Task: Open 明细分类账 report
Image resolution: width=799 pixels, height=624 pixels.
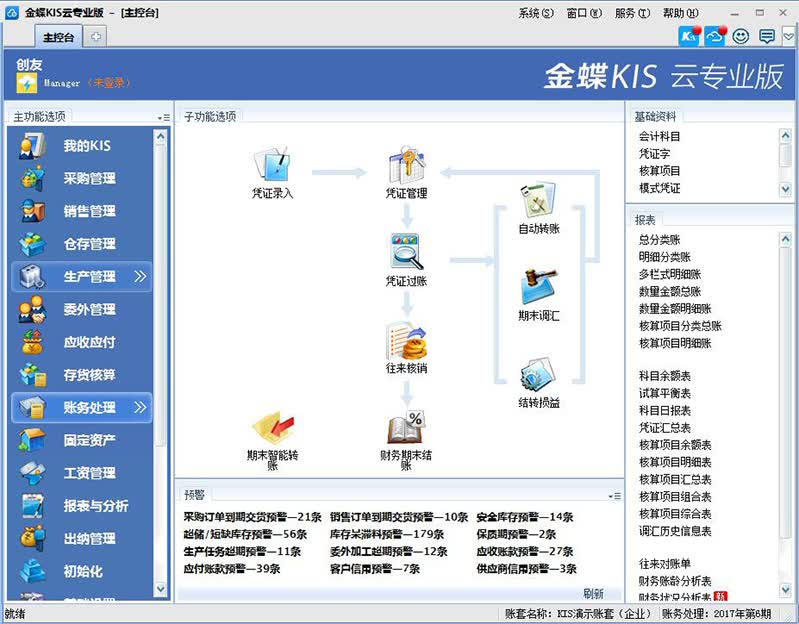Action: (x=664, y=257)
